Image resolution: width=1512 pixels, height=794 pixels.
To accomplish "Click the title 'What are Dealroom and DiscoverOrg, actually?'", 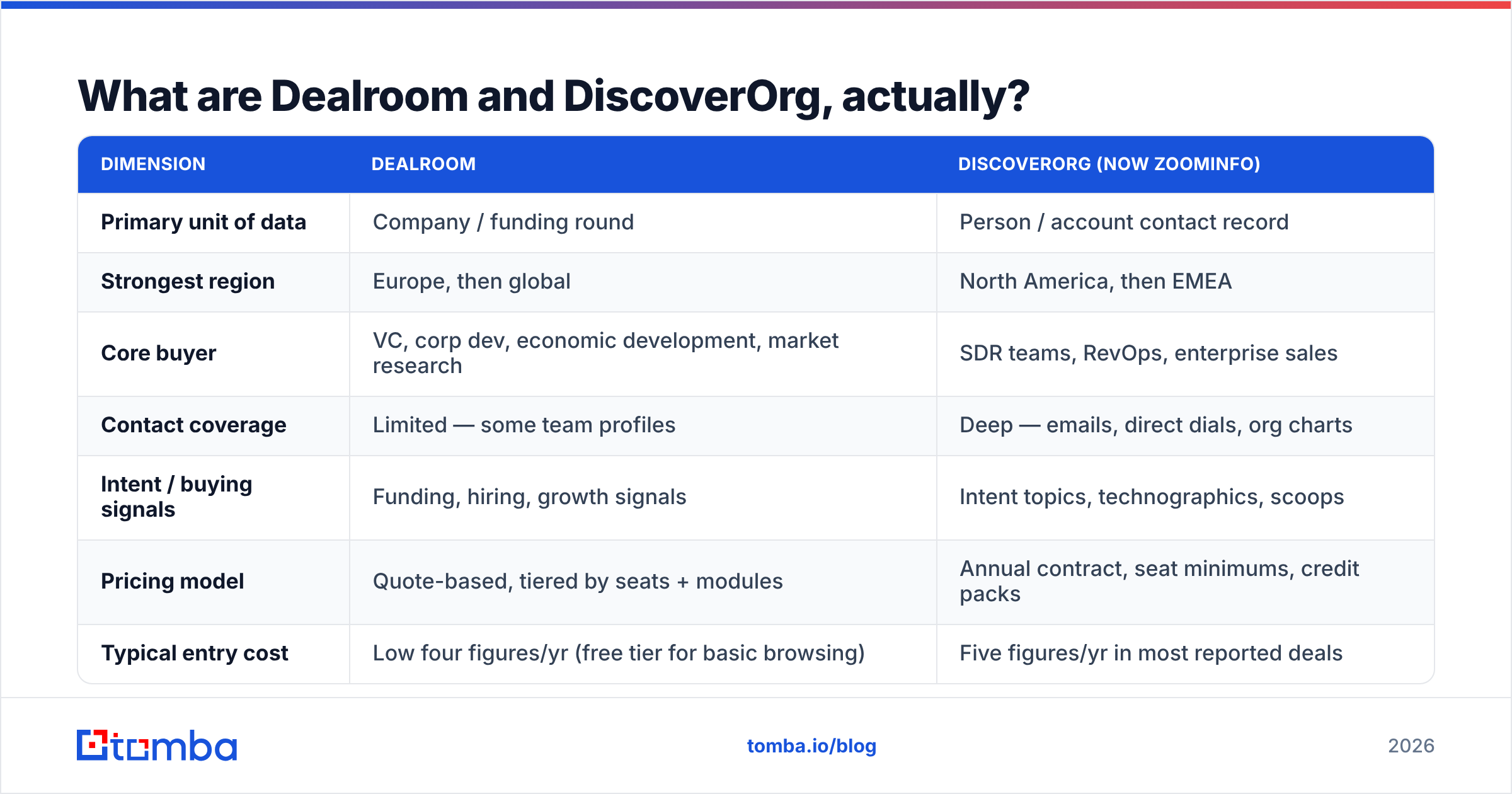I will [x=553, y=96].
